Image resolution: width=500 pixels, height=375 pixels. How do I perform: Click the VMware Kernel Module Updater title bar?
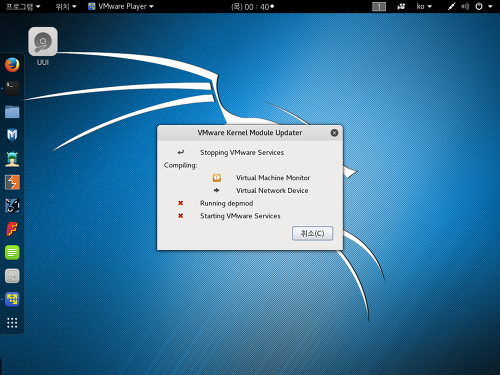(x=250, y=133)
